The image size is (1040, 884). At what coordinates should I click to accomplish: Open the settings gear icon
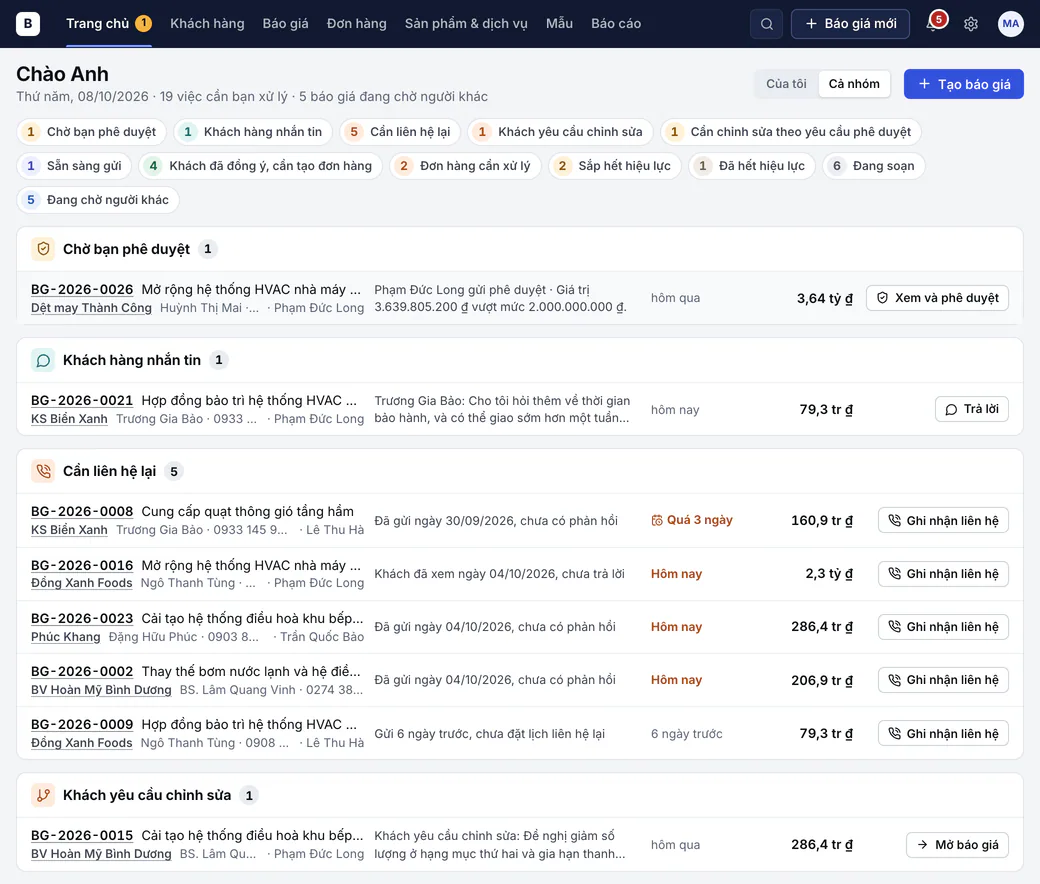click(x=971, y=24)
